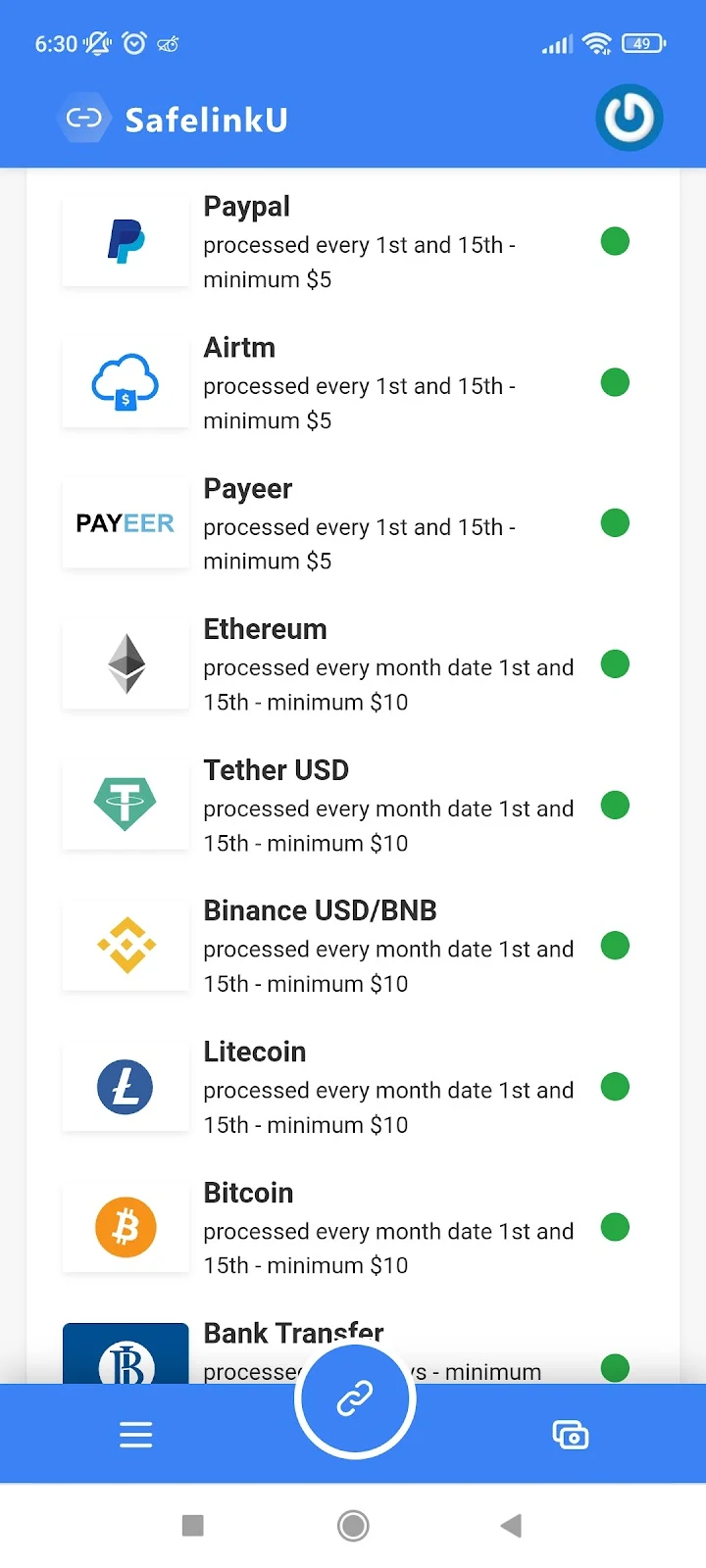Select the Litecoin logo
The width and height of the screenshot is (706, 1568).
point(126,1087)
